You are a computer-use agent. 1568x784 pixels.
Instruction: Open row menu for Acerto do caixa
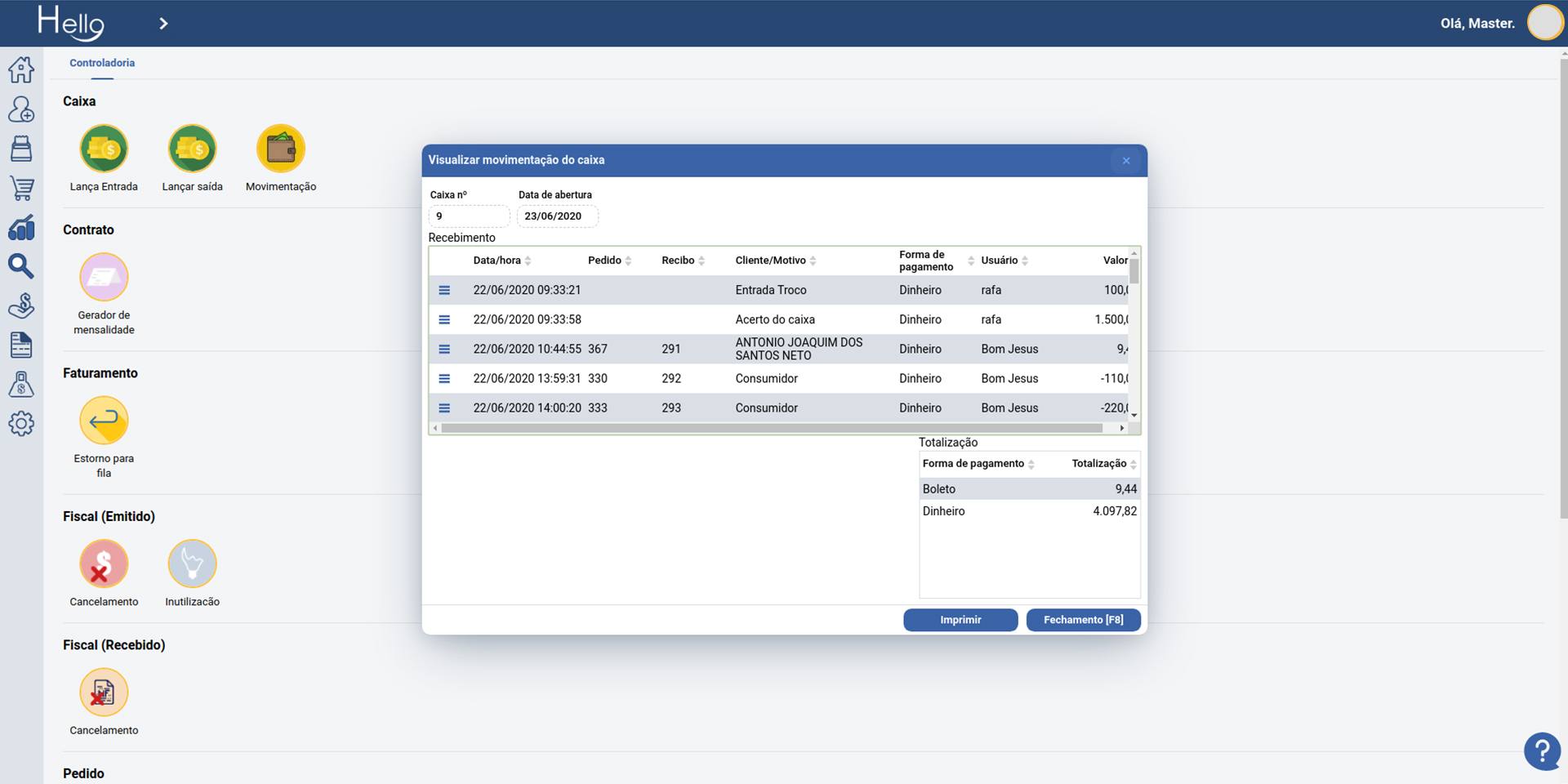point(444,319)
